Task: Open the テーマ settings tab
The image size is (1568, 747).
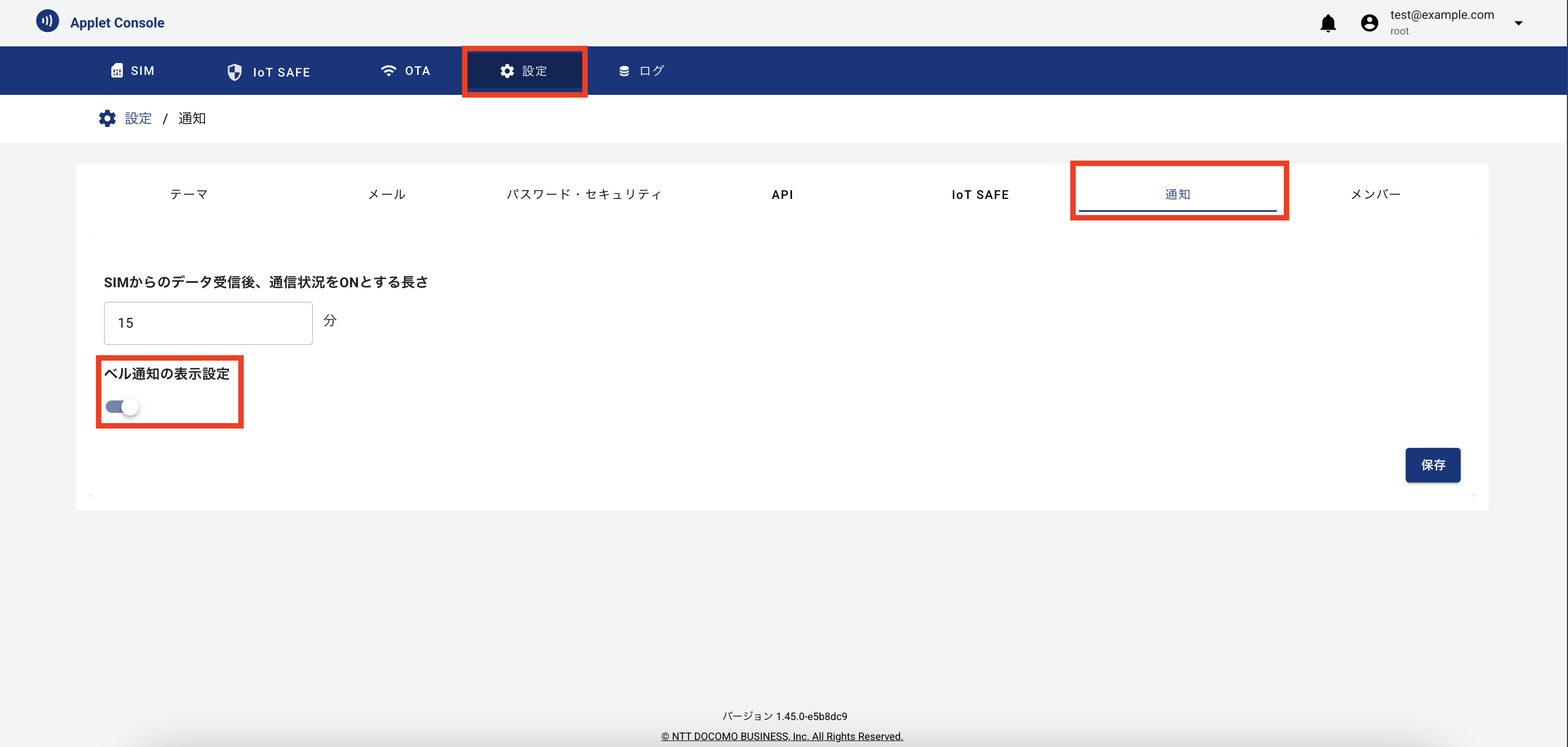Action: pyautogui.click(x=189, y=194)
